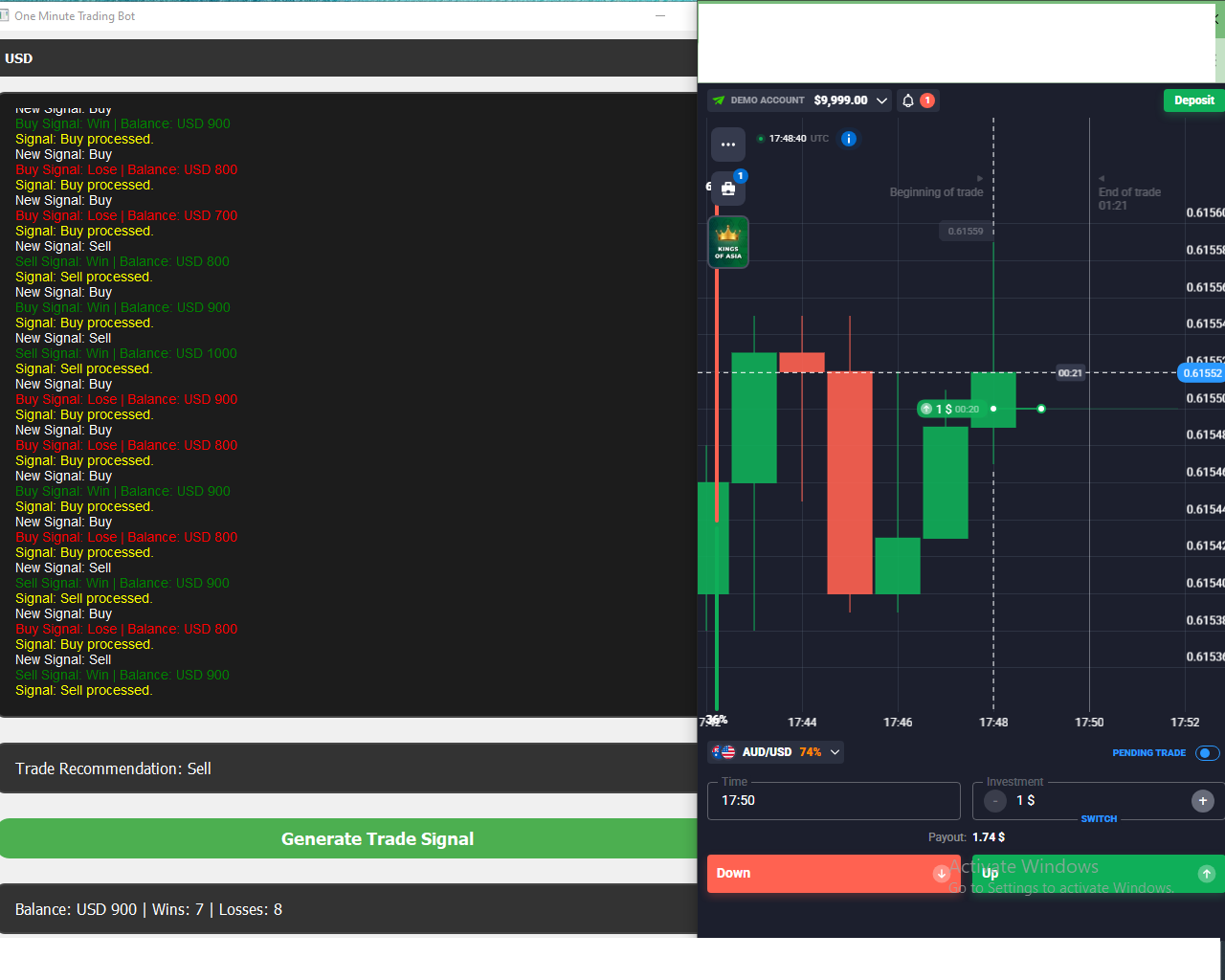
Task: Click the highlighted price label 0.61552
Action: (x=1202, y=373)
